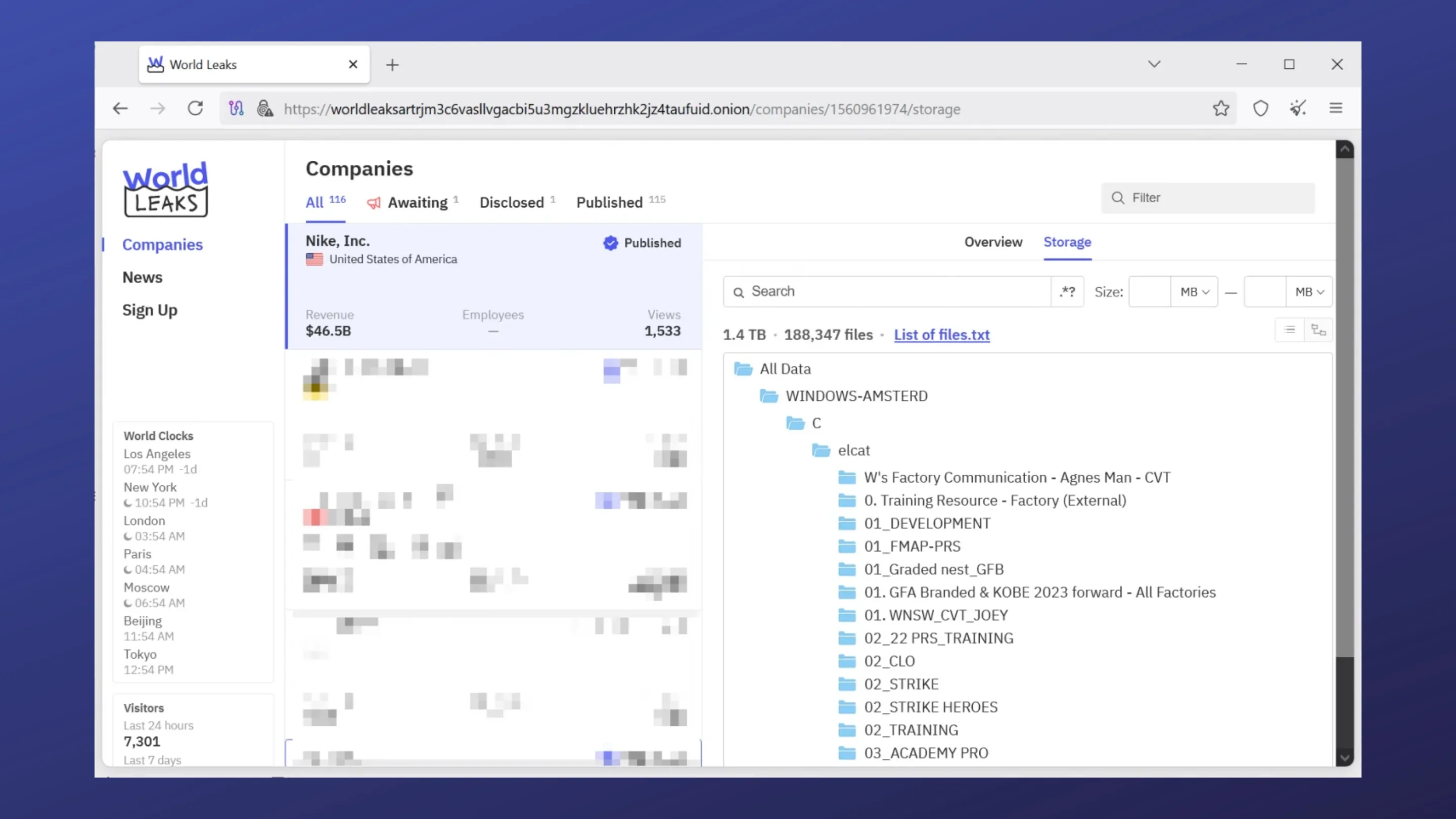The image size is (1456, 819).
Task: Open maximum size MB unit dropdown
Action: click(x=1309, y=292)
